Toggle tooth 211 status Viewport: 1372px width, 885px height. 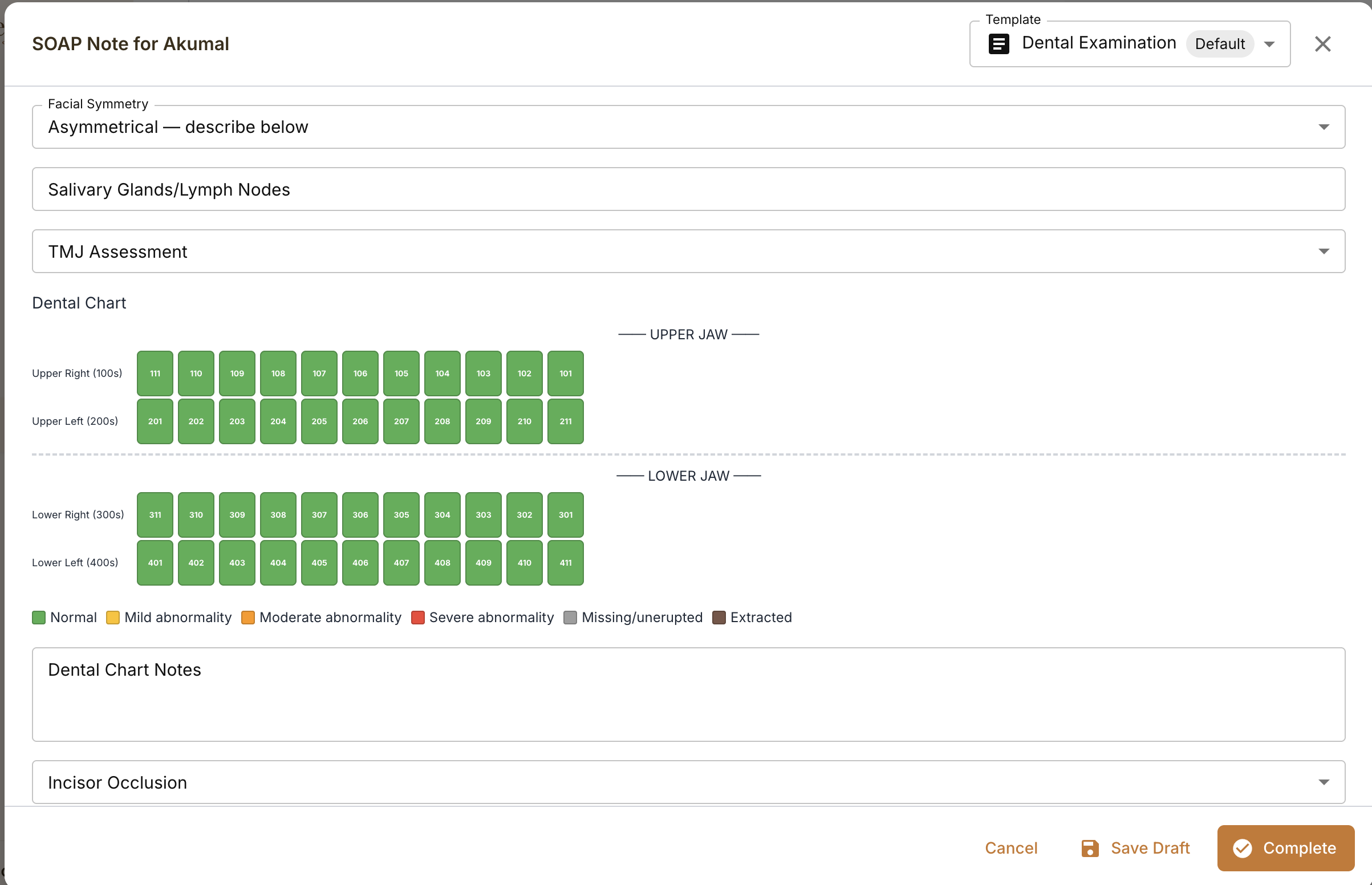tap(565, 421)
